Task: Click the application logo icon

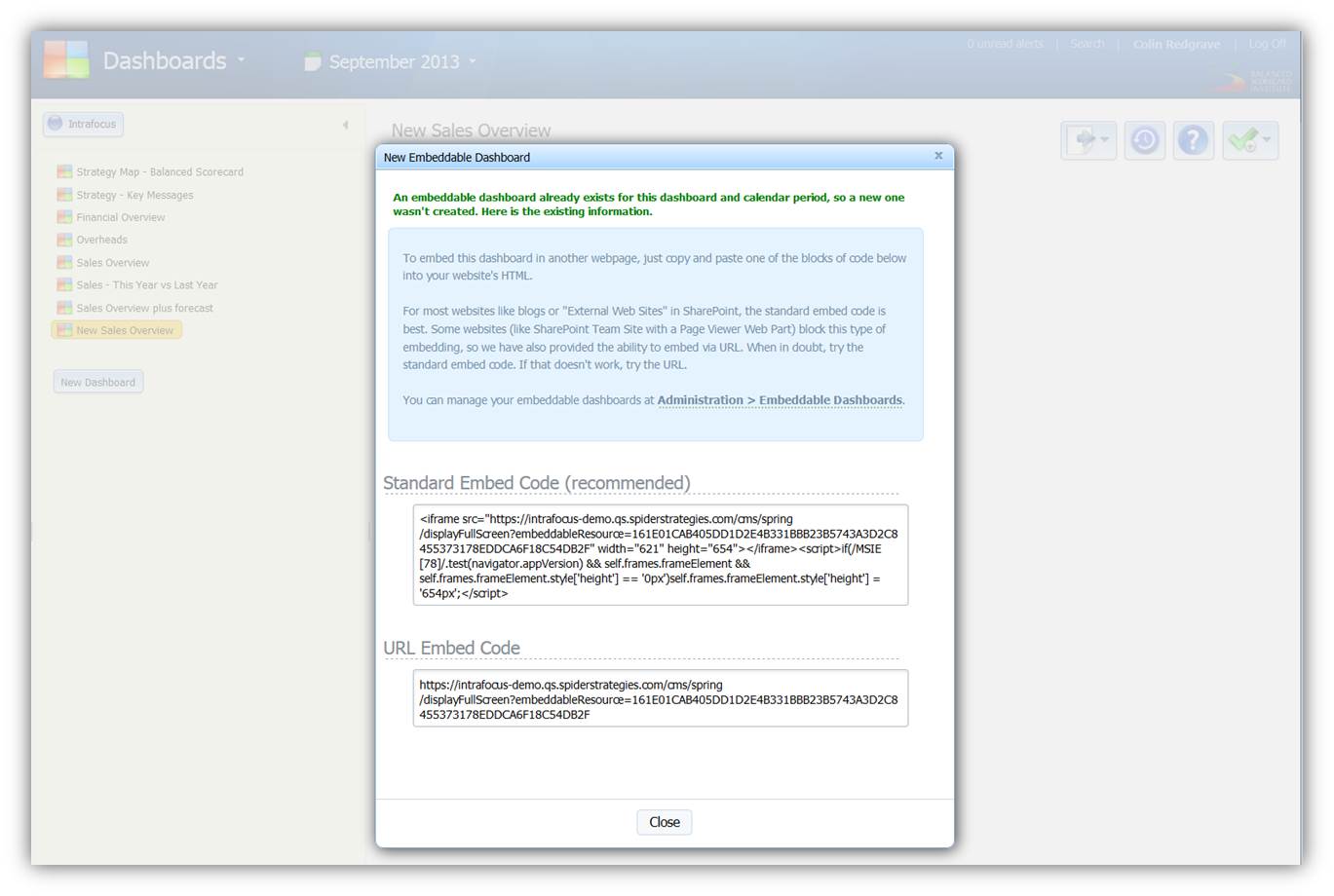Action: click(66, 59)
